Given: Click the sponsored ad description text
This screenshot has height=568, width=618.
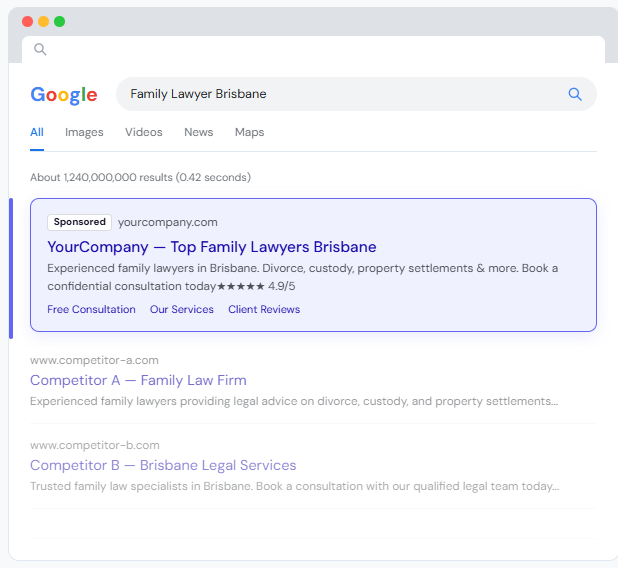Looking at the screenshot, I should click(x=303, y=277).
